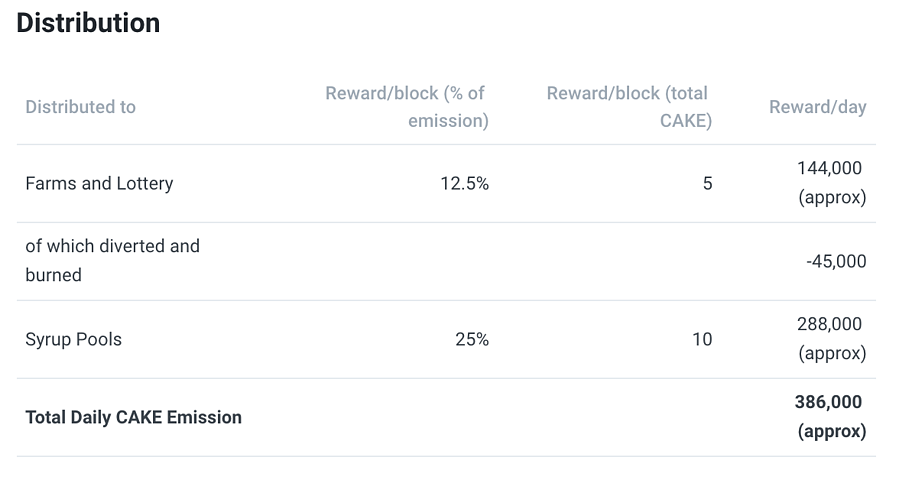
Task: Click the 'Reward/block (% of emission)' header
Action: coord(407,107)
